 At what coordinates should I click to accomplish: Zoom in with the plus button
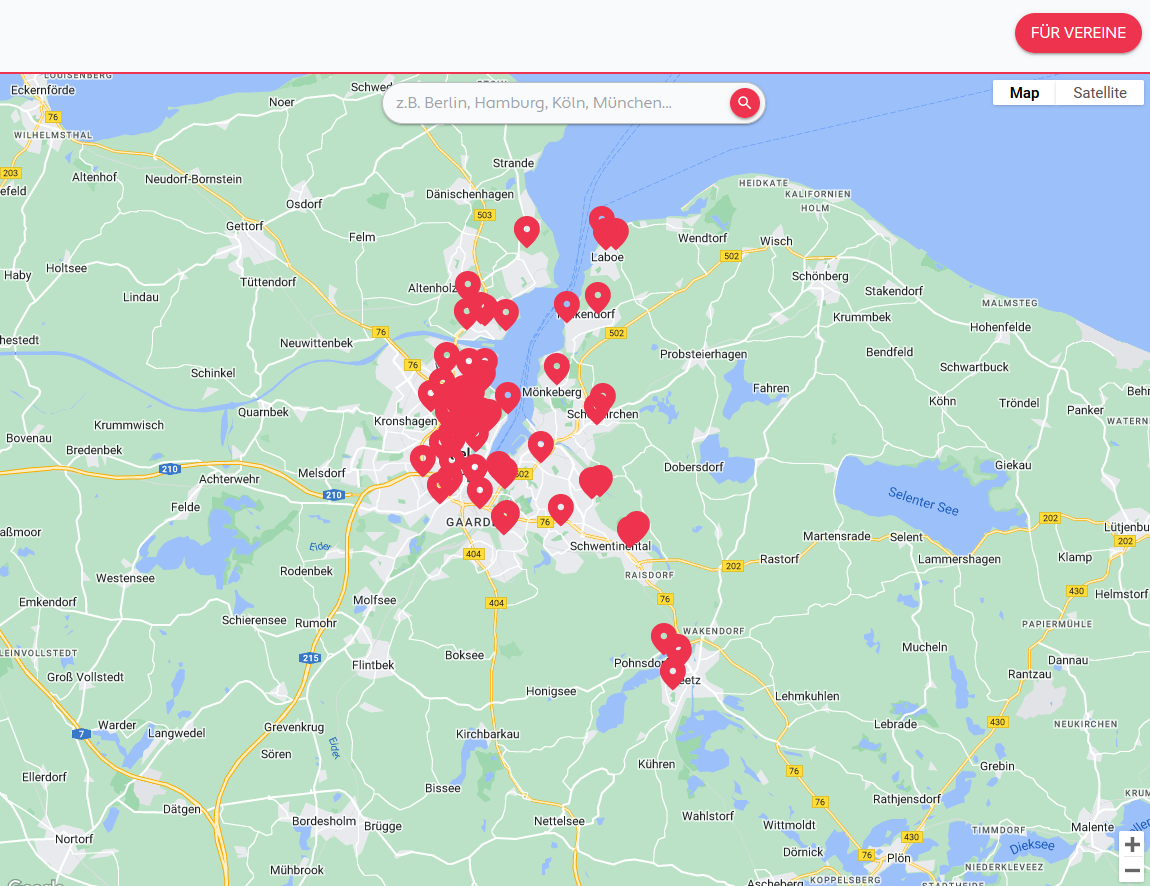pyautogui.click(x=1131, y=845)
